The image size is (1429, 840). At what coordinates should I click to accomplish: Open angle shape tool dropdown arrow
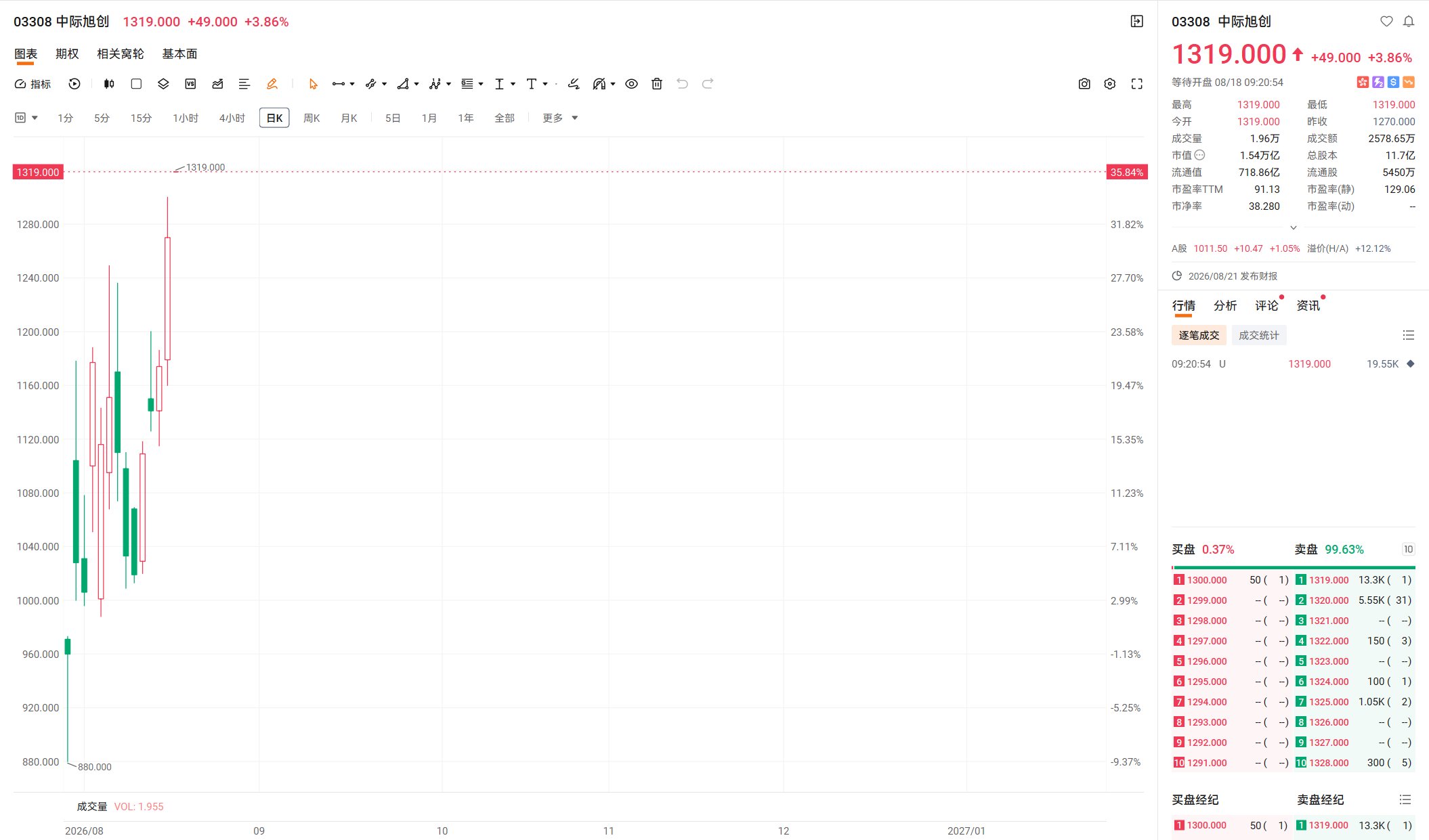pos(417,84)
